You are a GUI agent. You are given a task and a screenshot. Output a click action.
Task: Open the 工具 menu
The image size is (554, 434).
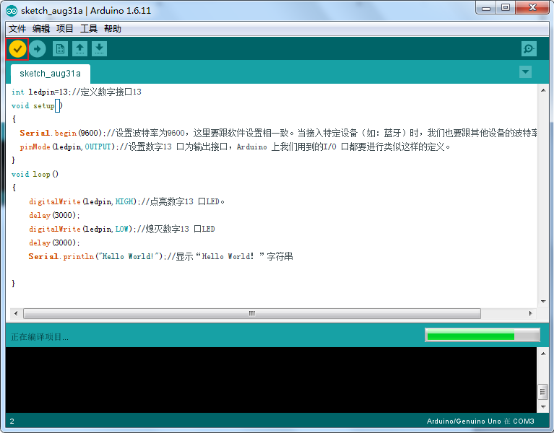tap(89, 29)
